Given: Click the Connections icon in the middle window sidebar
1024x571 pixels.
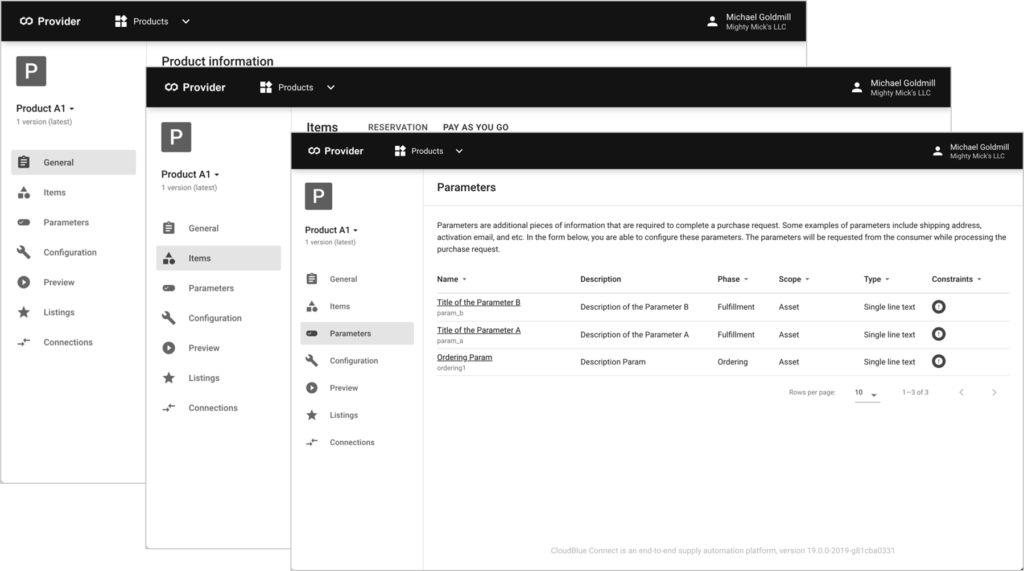Looking at the screenshot, I should [x=168, y=408].
